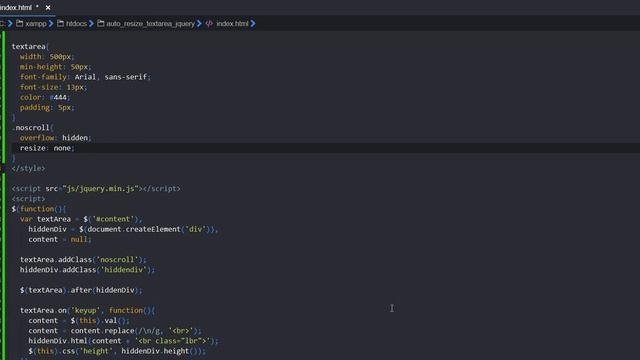Click the closing '</style>' tag
This screenshot has width=640, height=360.
coord(28,168)
